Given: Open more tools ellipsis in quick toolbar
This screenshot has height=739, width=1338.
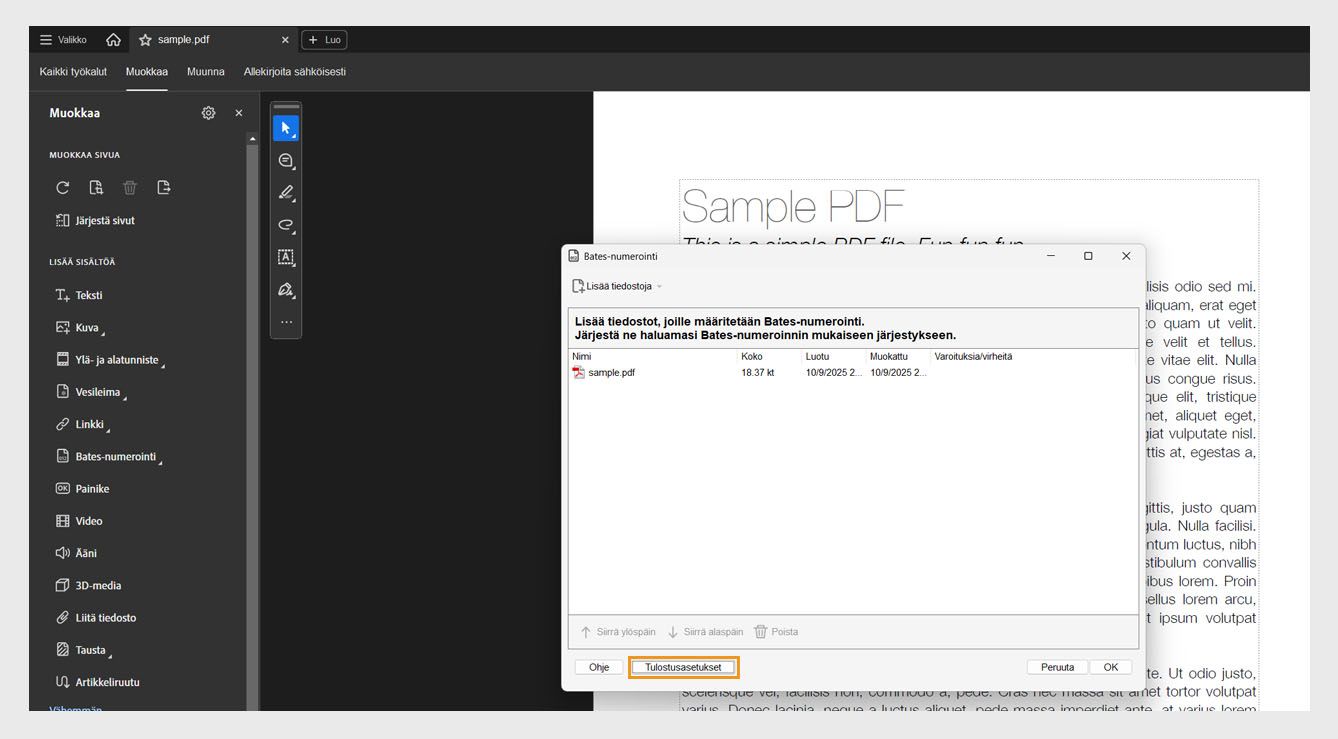Looking at the screenshot, I should pos(286,322).
